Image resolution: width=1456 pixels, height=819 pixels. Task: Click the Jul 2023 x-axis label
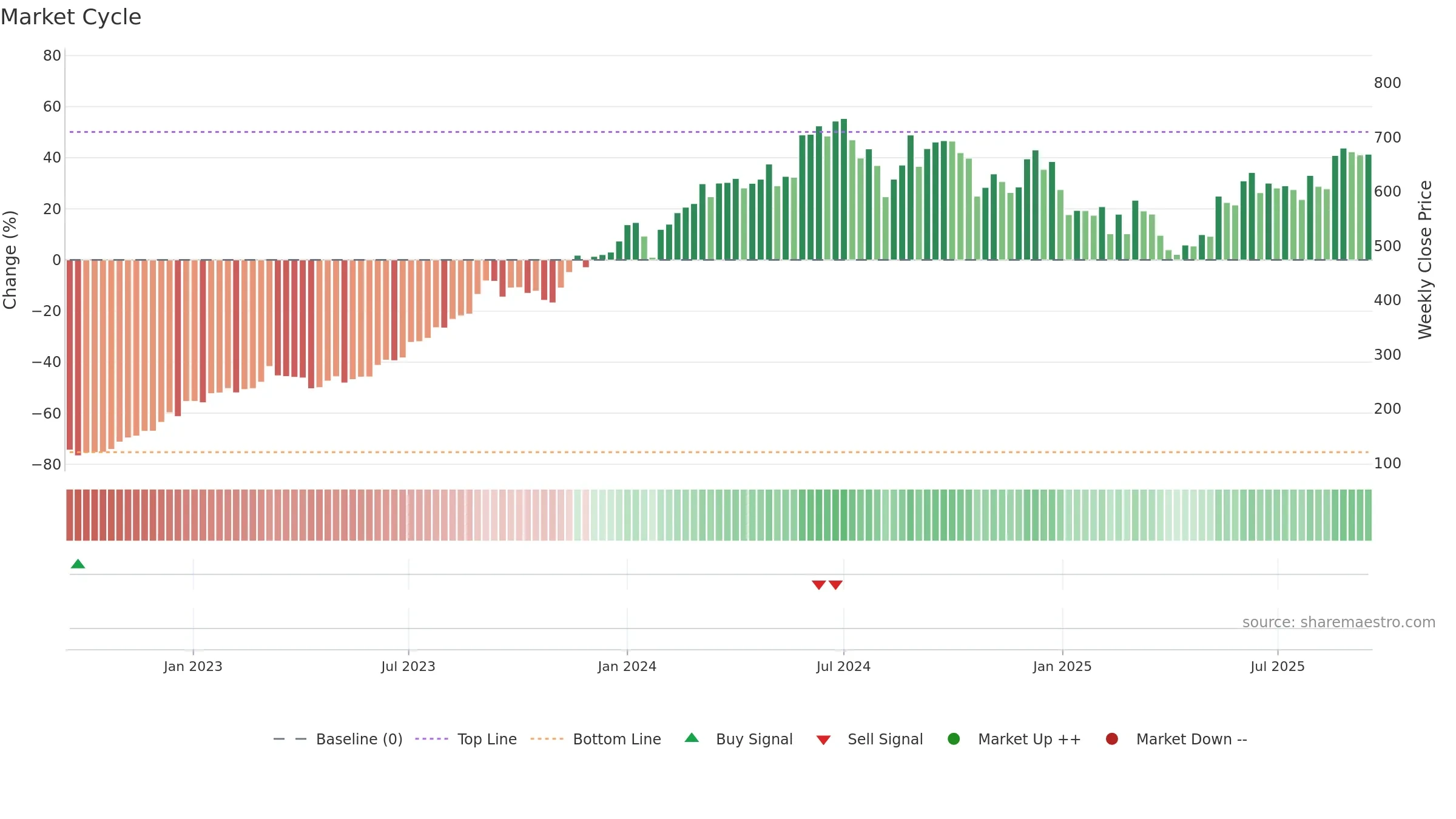pos(408,666)
